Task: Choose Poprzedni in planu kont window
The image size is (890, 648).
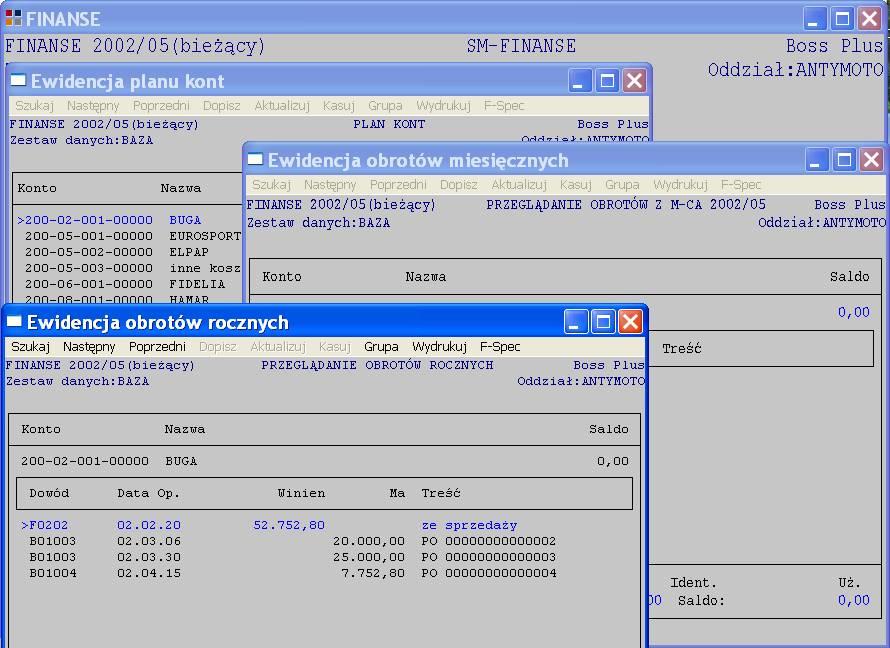Action: [161, 106]
